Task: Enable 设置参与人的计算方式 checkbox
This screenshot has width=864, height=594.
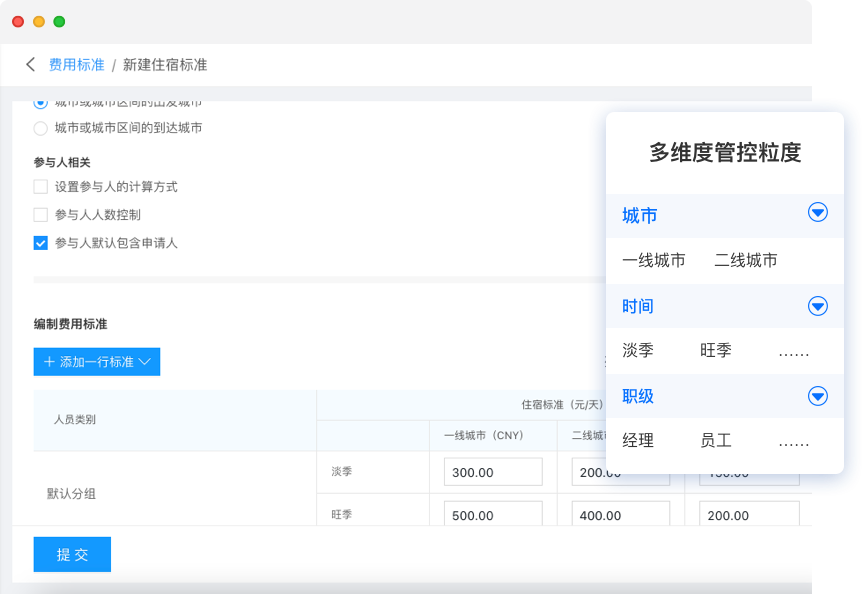Action: (x=40, y=187)
